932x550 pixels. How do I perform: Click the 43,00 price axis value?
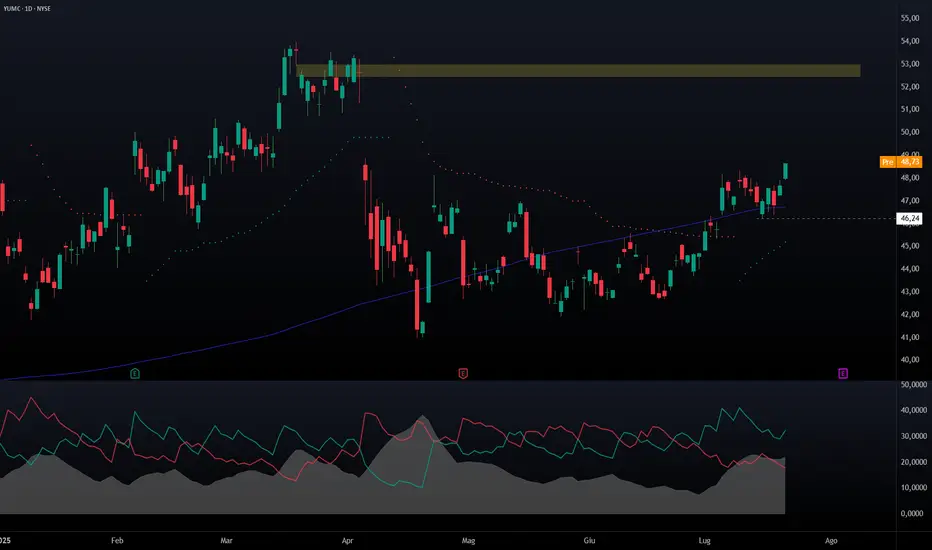[910, 291]
